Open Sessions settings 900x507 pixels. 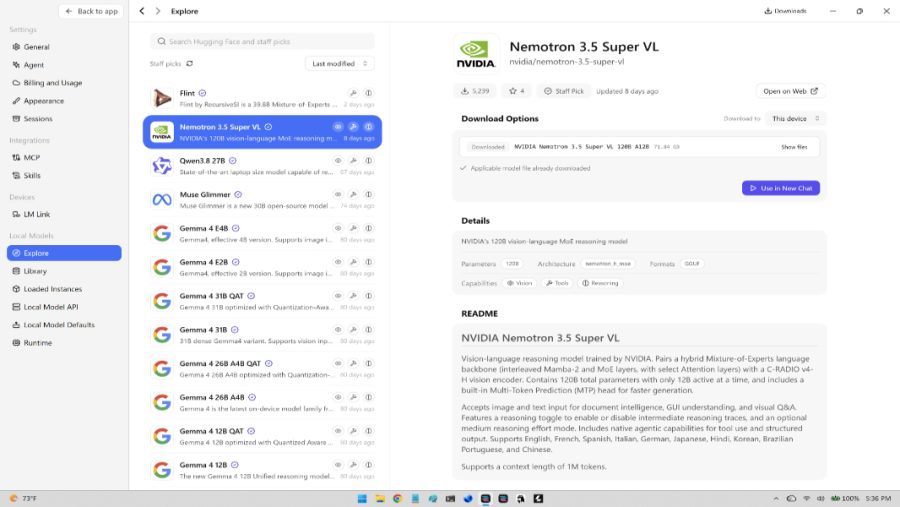coord(38,118)
